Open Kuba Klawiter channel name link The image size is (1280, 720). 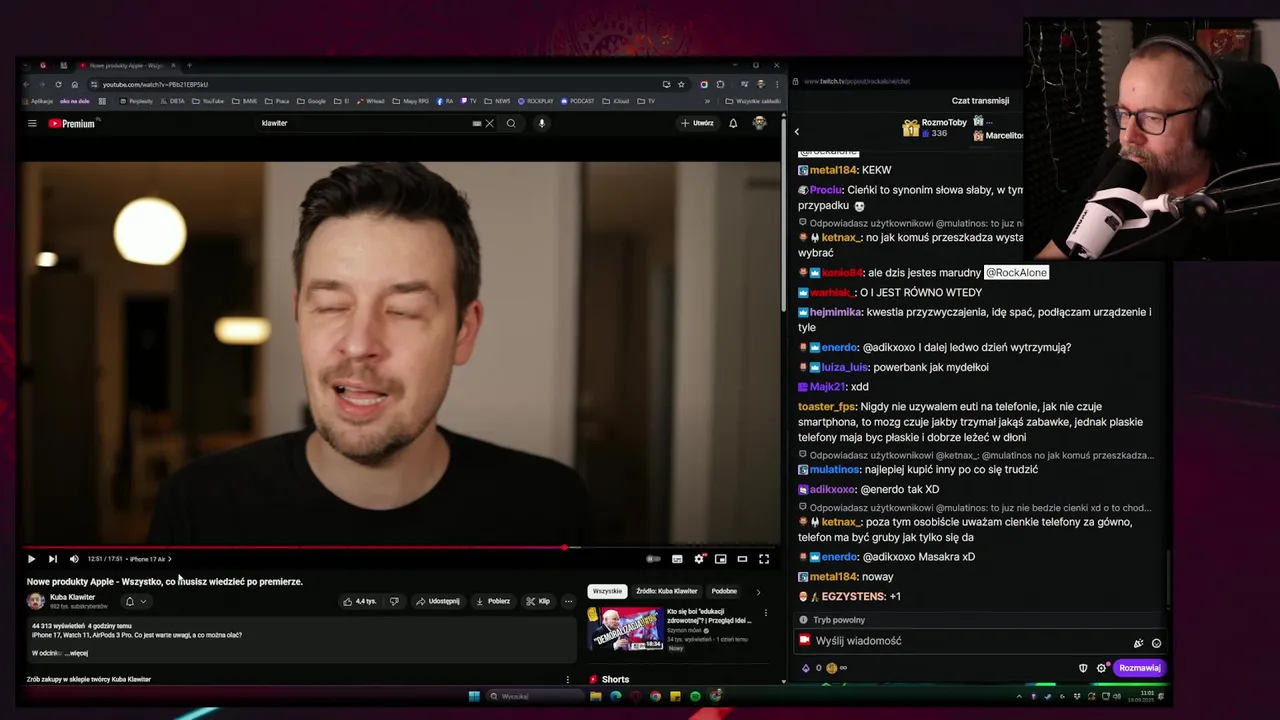(x=72, y=597)
